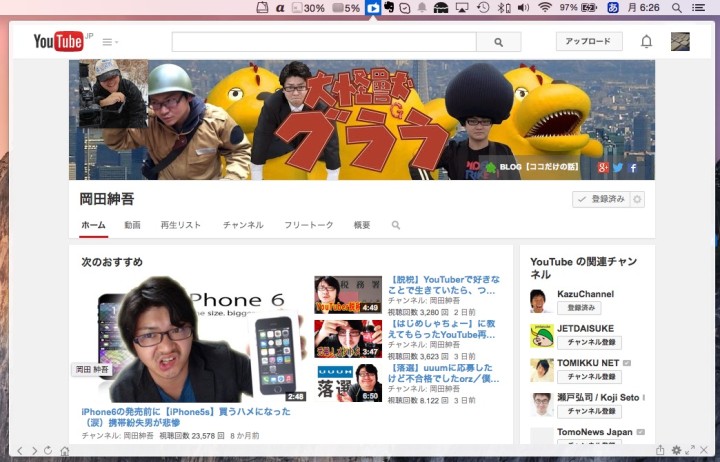The image size is (720, 462).
Task: Go to home page icon in bottom bar
Action: click(65, 451)
